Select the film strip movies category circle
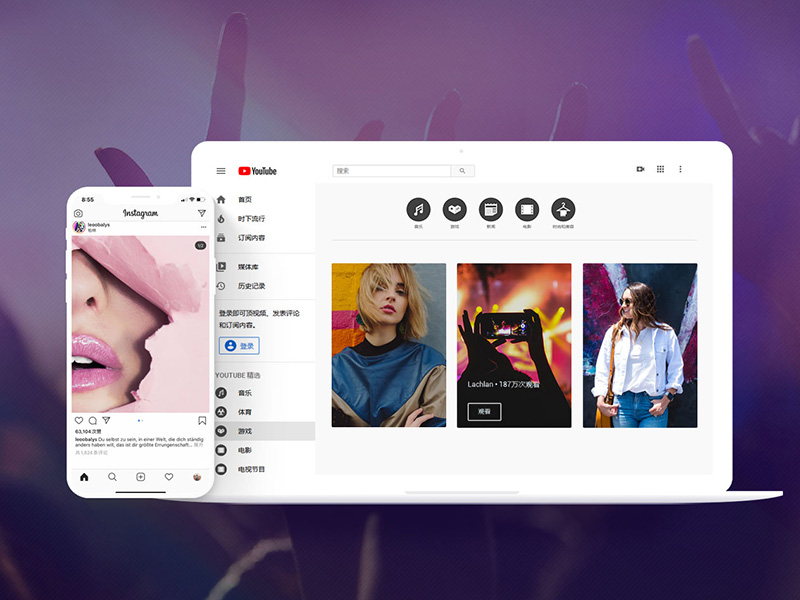 tap(527, 210)
